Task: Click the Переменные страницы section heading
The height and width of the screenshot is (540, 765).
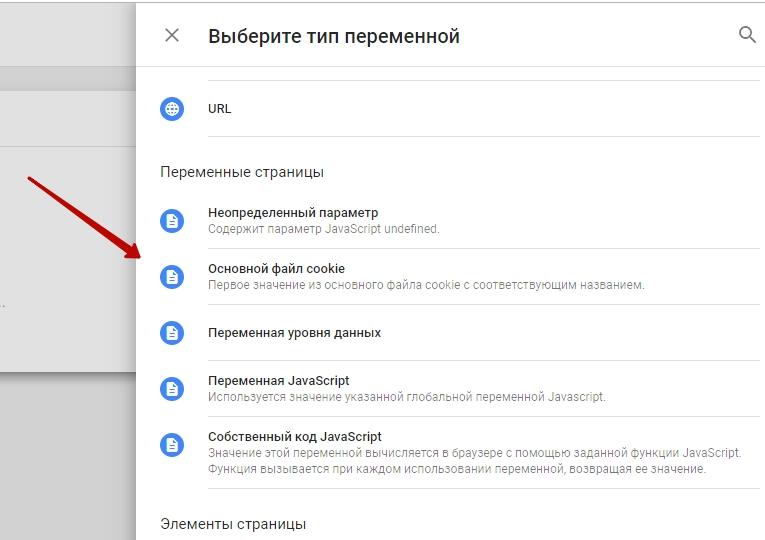Action: 242,172
